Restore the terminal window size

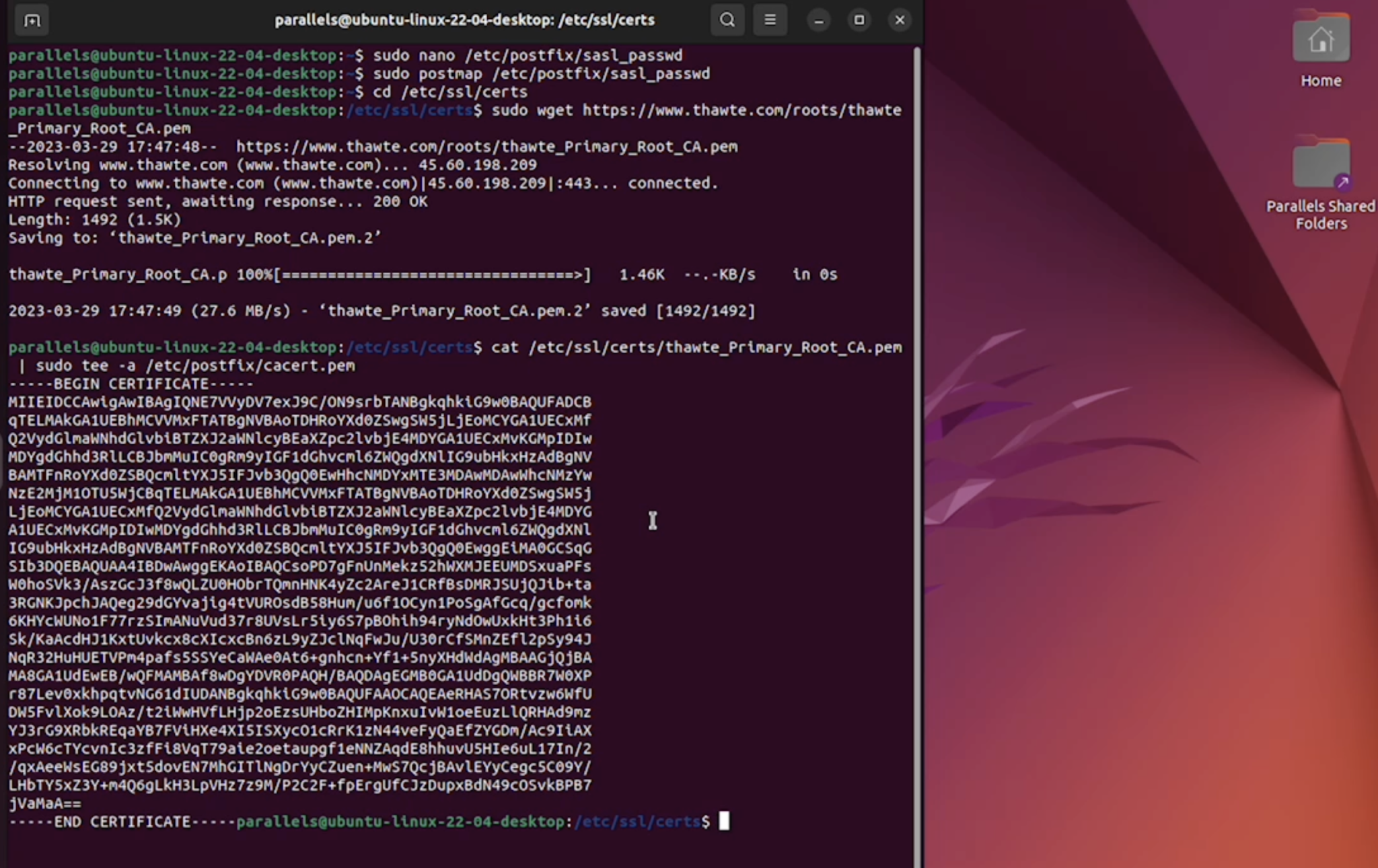[x=859, y=20]
